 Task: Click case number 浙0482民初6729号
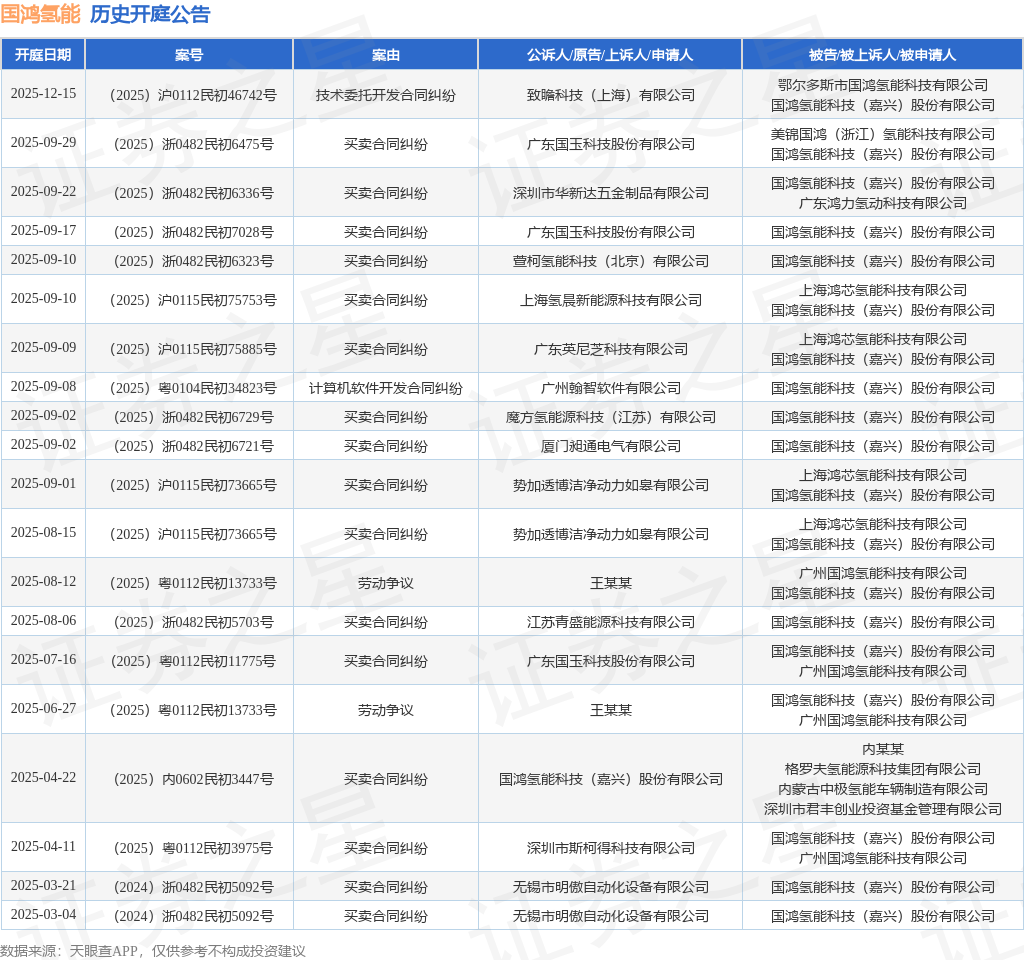[193, 417]
